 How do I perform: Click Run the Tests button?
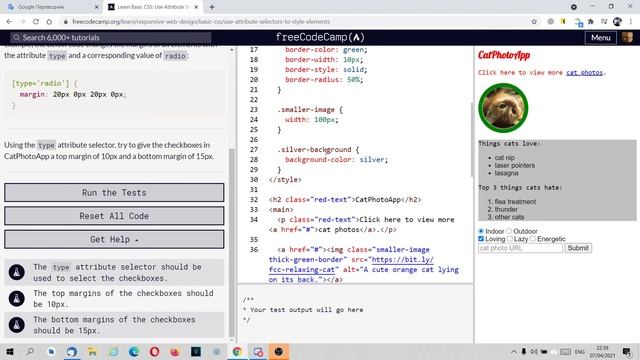[114, 192]
